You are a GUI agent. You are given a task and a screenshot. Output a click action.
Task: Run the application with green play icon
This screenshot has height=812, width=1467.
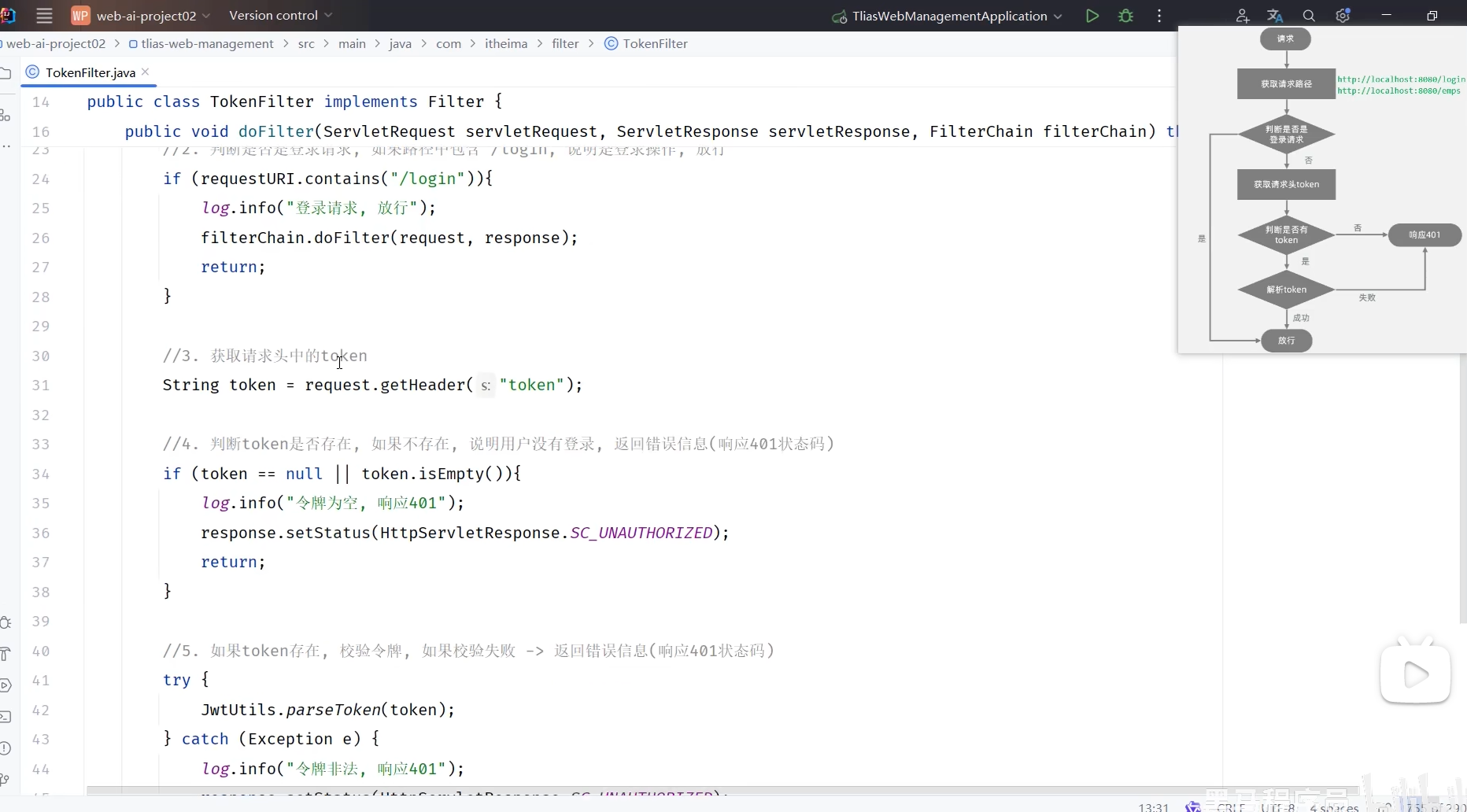click(1092, 16)
